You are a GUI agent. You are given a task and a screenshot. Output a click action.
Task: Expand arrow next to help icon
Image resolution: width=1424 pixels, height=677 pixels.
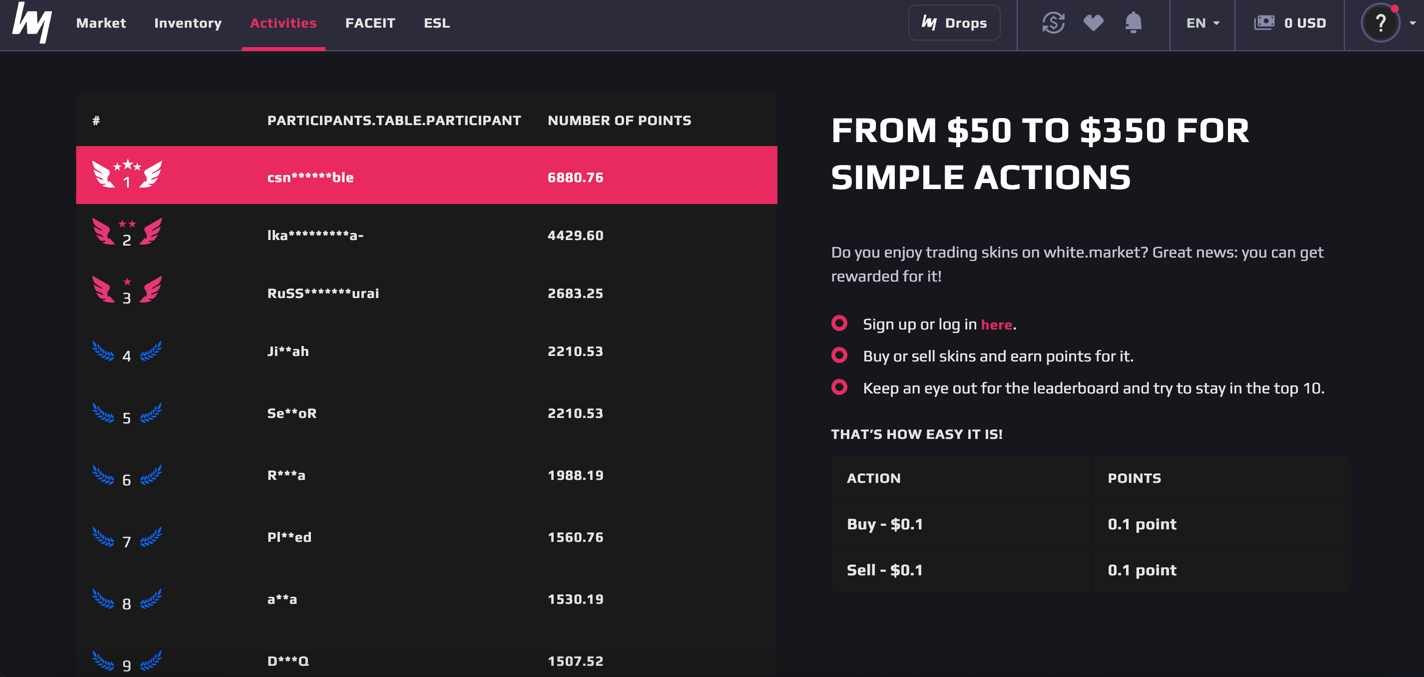1412,24
